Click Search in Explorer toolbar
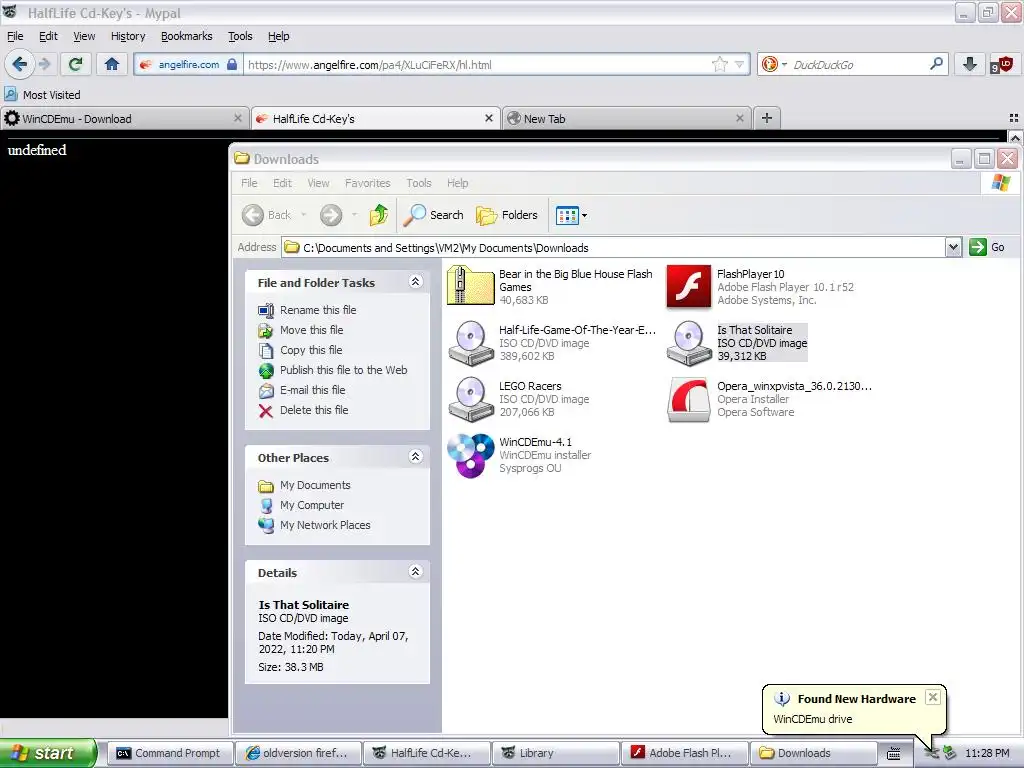 coord(434,215)
